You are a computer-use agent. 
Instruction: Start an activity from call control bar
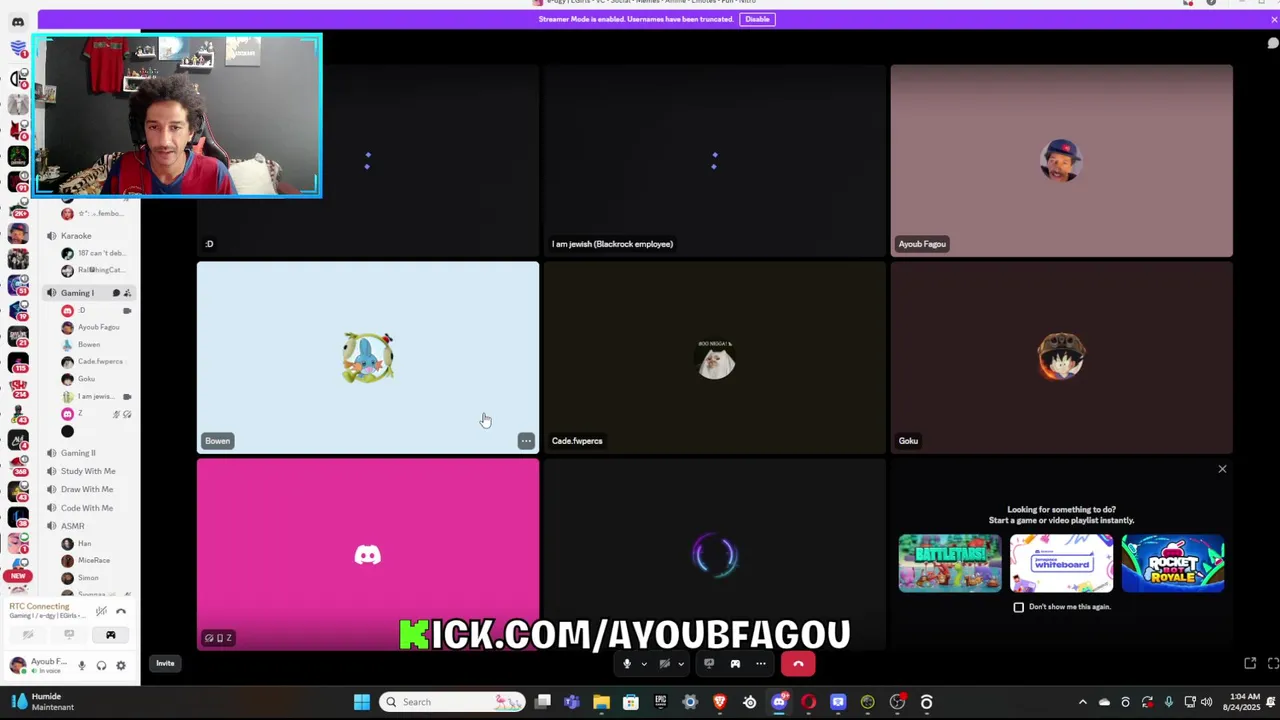(x=735, y=664)
